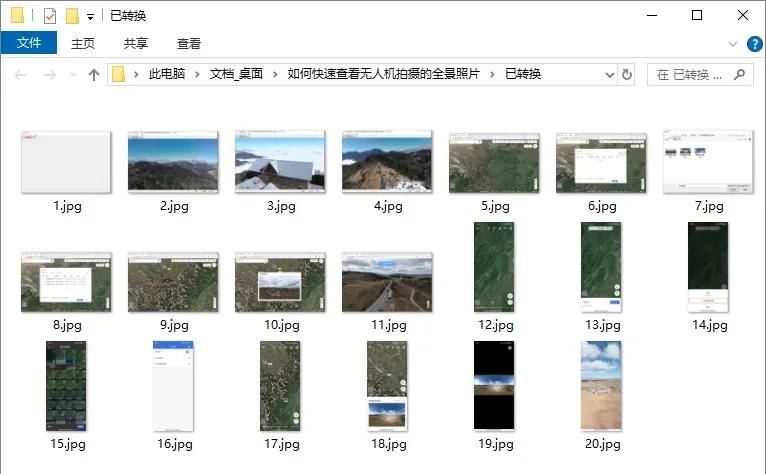Click the folder icon in address bar
Screen dimensions: 766x474
tap(118, 74)
